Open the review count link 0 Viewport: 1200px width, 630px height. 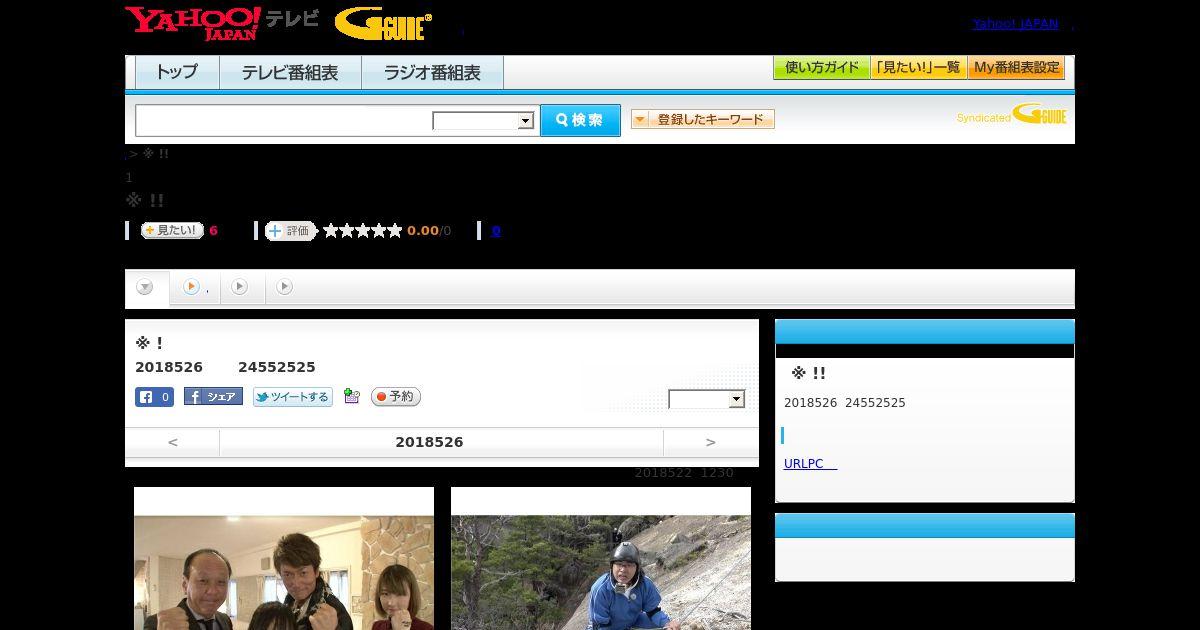click(496, 231)
